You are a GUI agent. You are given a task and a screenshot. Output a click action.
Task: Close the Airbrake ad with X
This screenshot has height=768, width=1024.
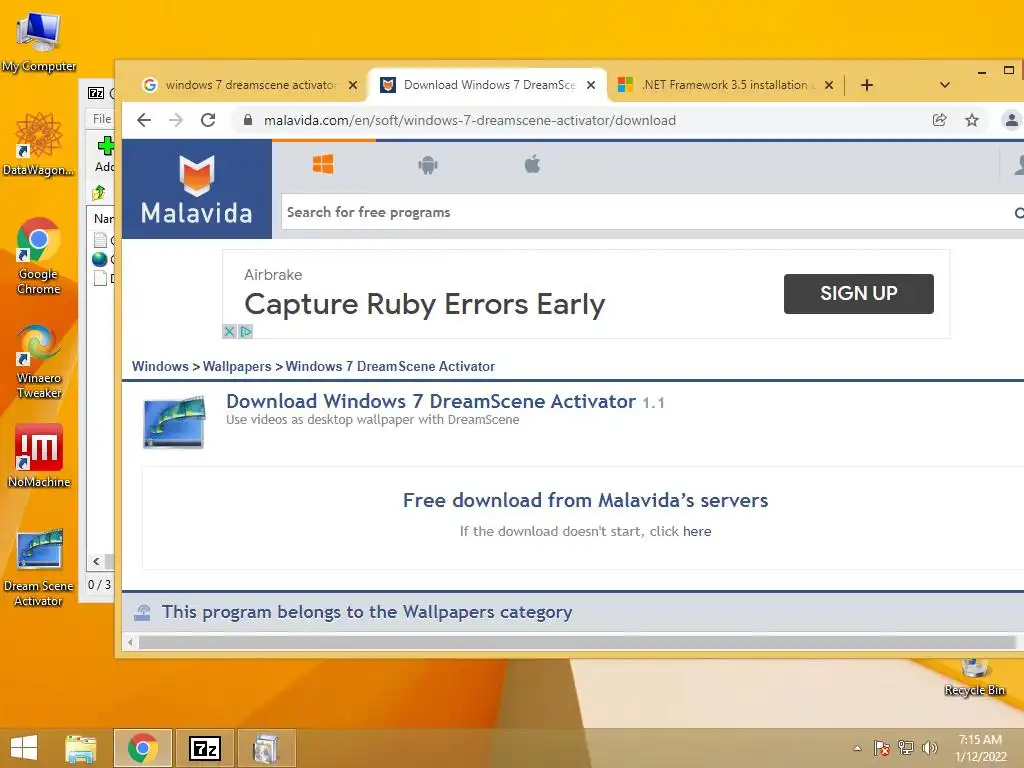click(229, 332)
